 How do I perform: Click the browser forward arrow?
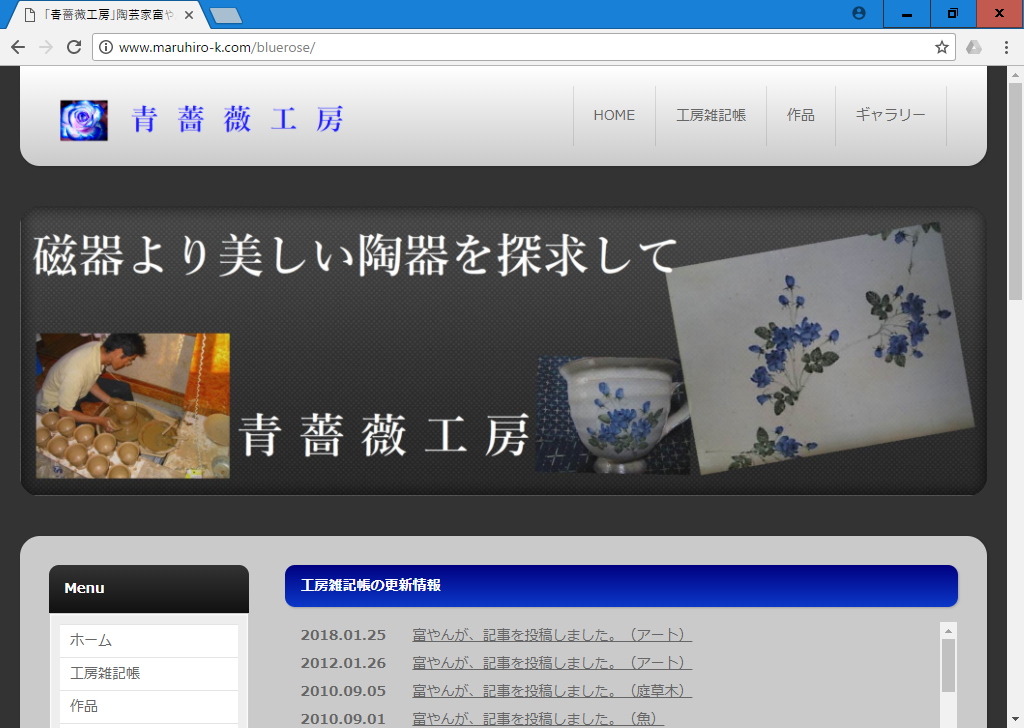pos(46,47)
